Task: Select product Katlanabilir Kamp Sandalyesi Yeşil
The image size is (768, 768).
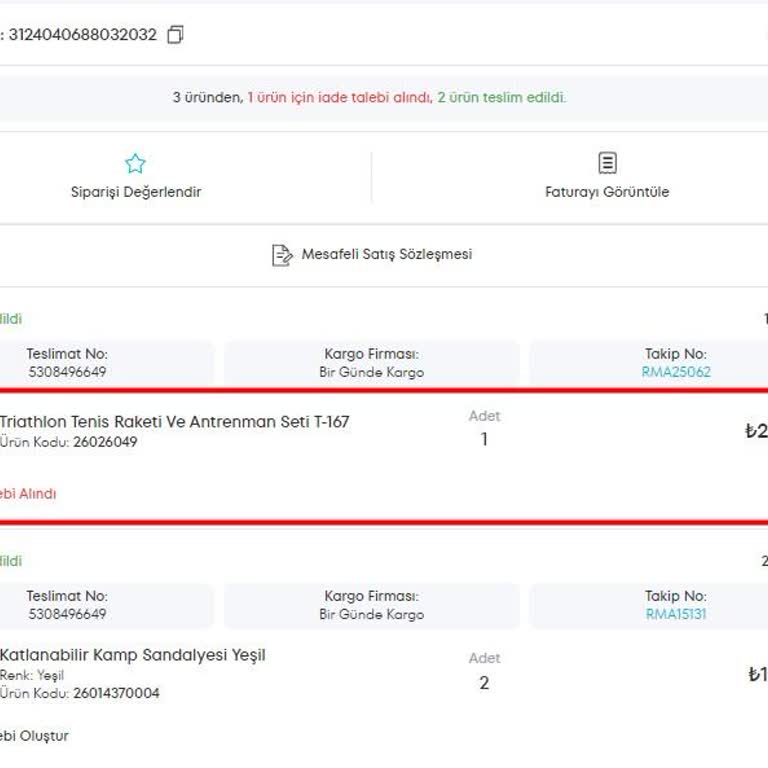Action: (133, 655)
